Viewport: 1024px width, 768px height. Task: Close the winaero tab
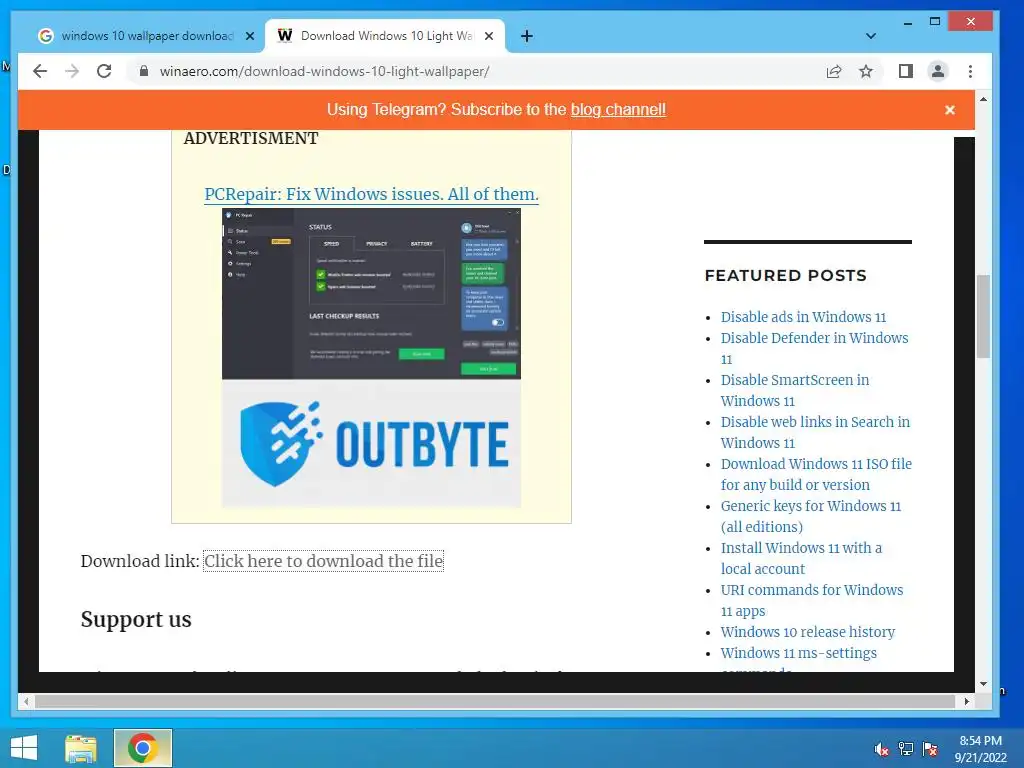[x=488, y=36]
